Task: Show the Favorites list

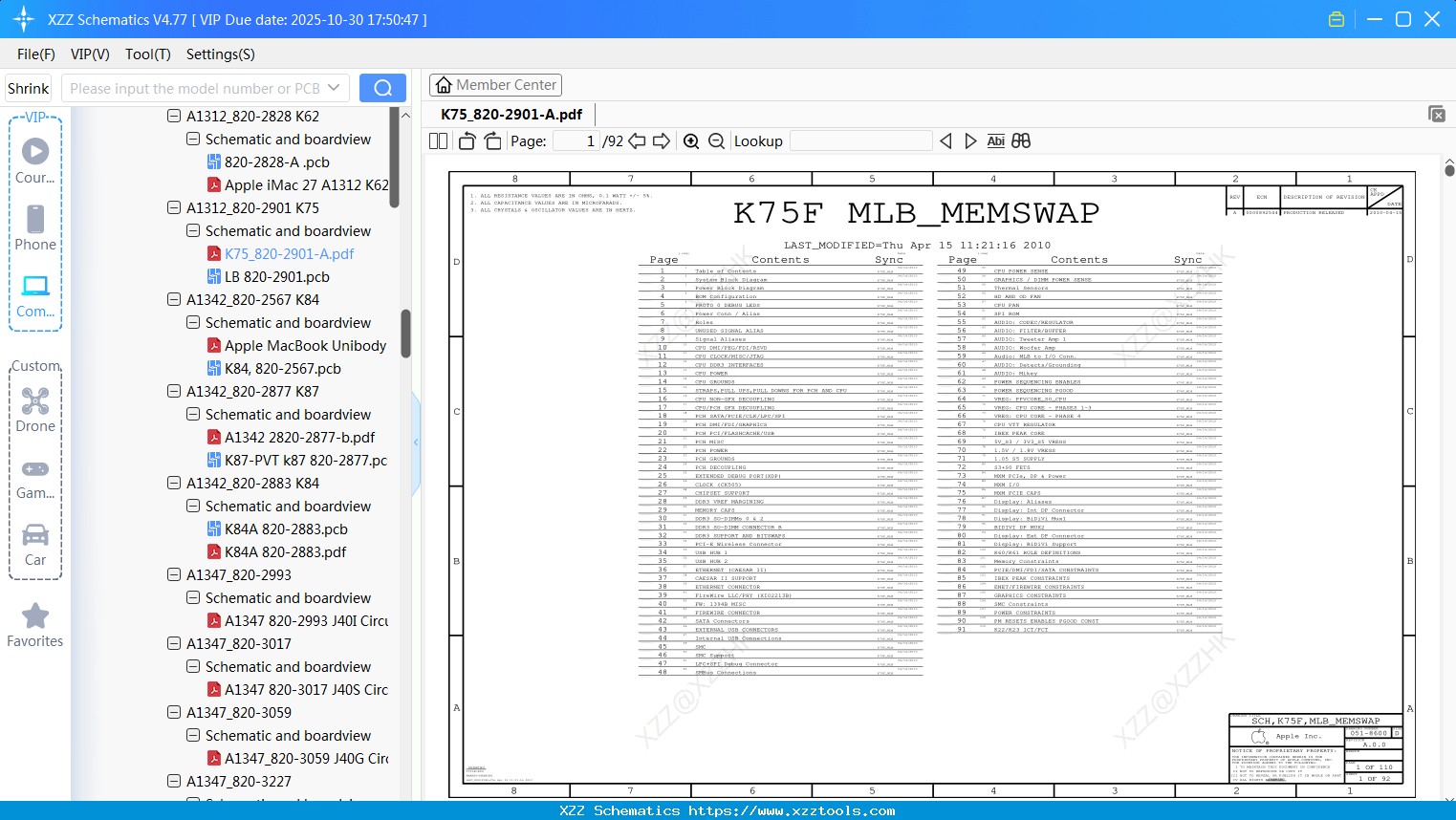Action: pyautogui.click(x=35, y=625)
